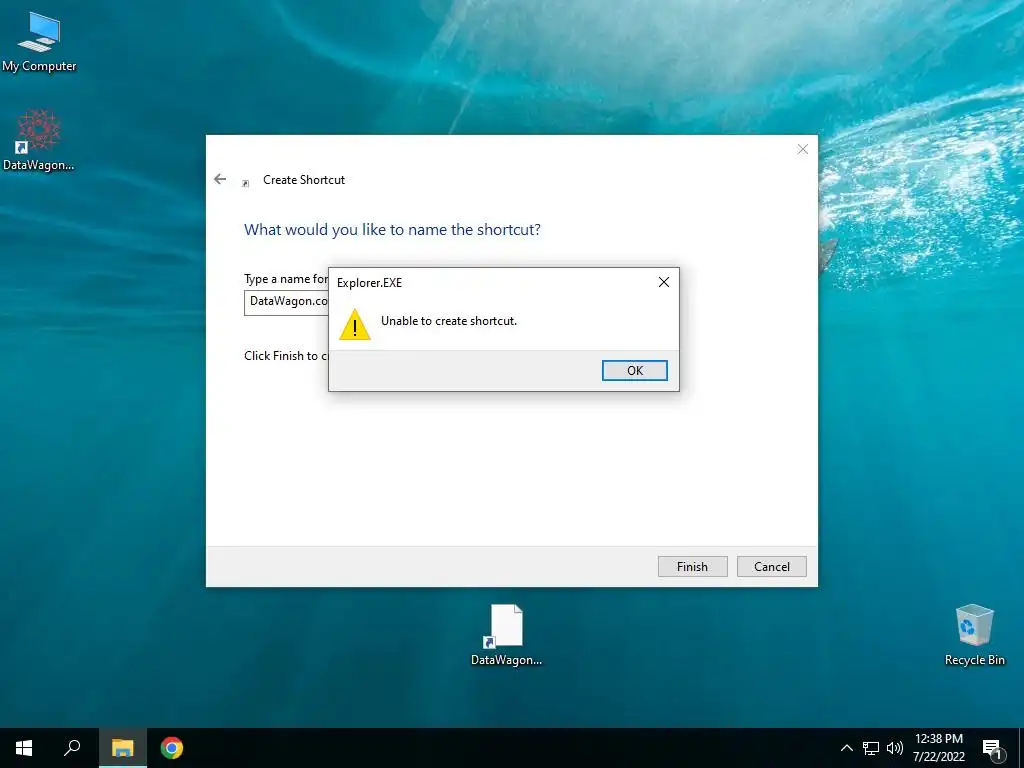Viewport: 1024px width, 768px height.
Task: Cancel the Create Shortcut wizard
Action: (771, 566)
